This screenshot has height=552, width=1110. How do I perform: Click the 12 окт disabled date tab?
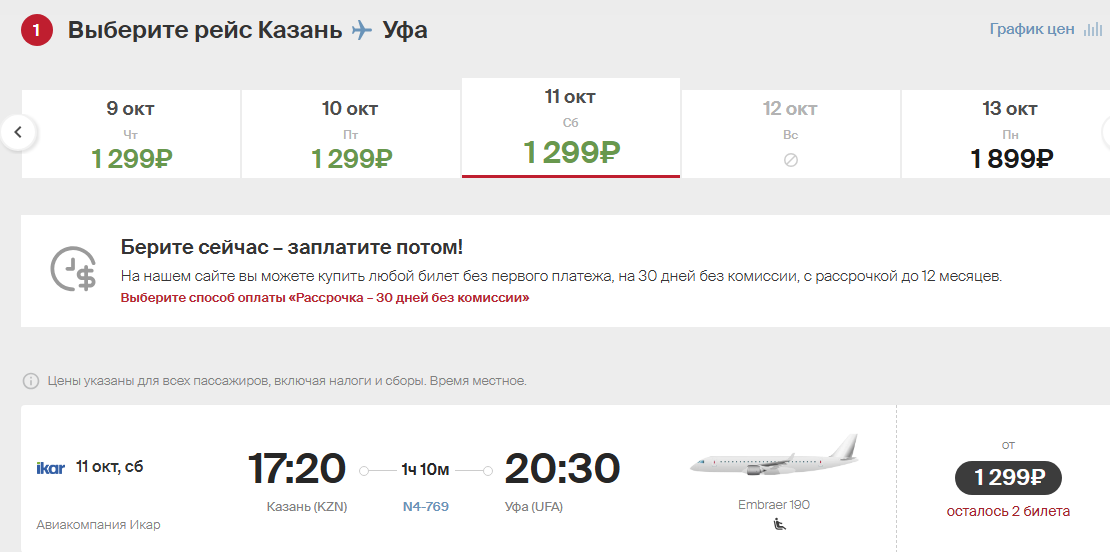pos(791,134)
